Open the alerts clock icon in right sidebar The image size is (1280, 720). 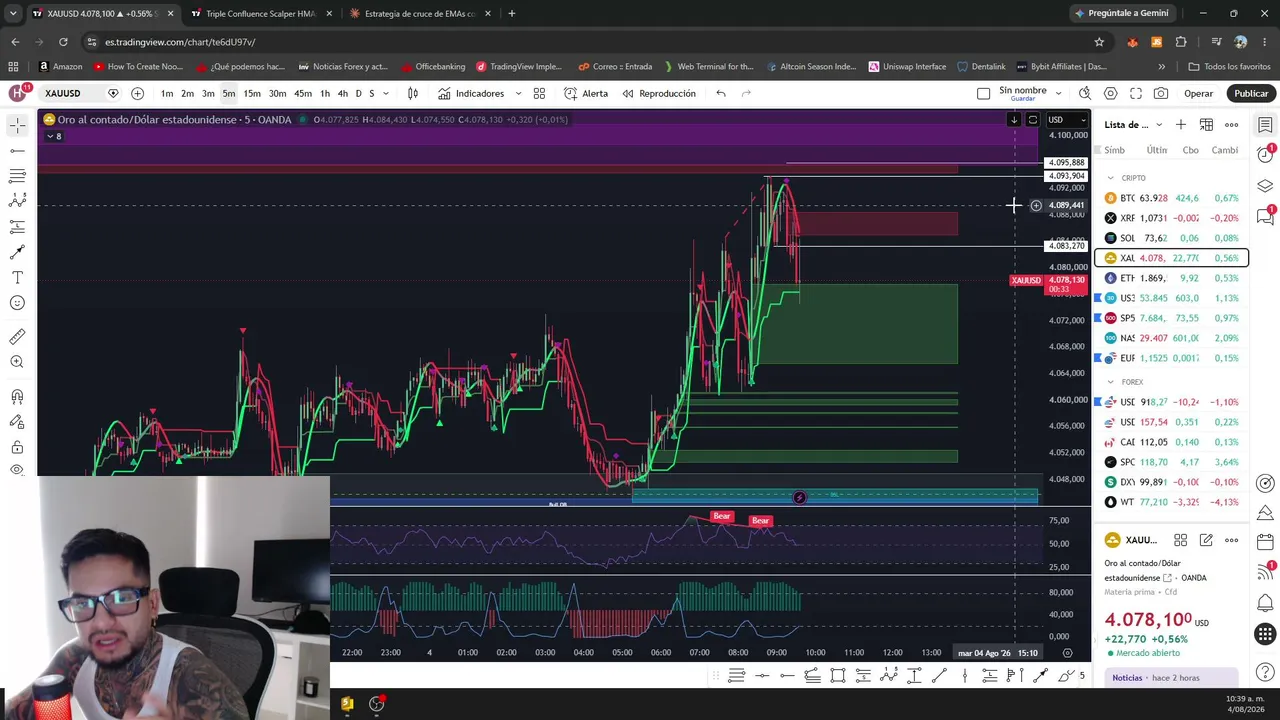[x=1265, y=155]
